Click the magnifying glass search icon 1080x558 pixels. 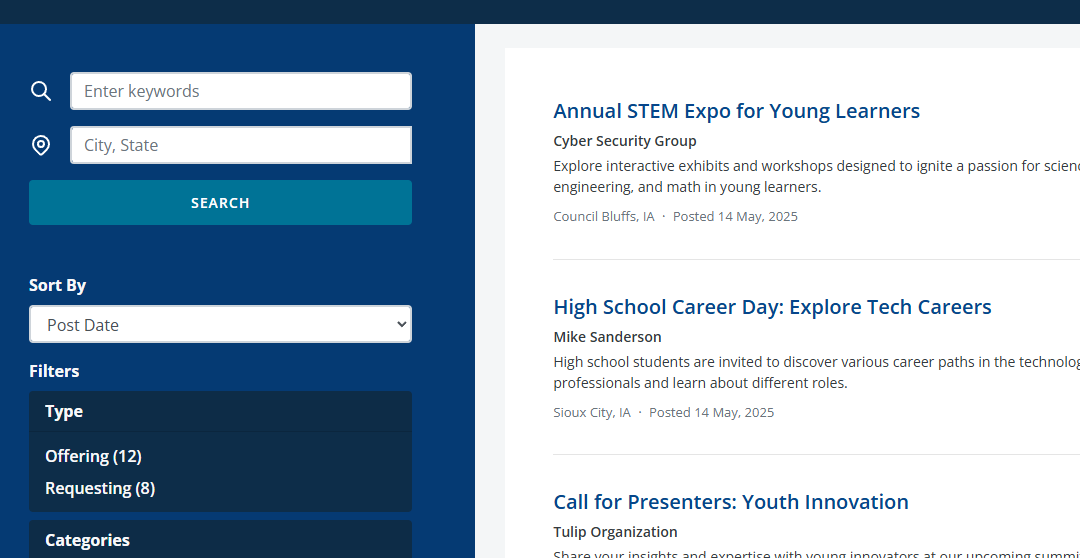(41, 91)
